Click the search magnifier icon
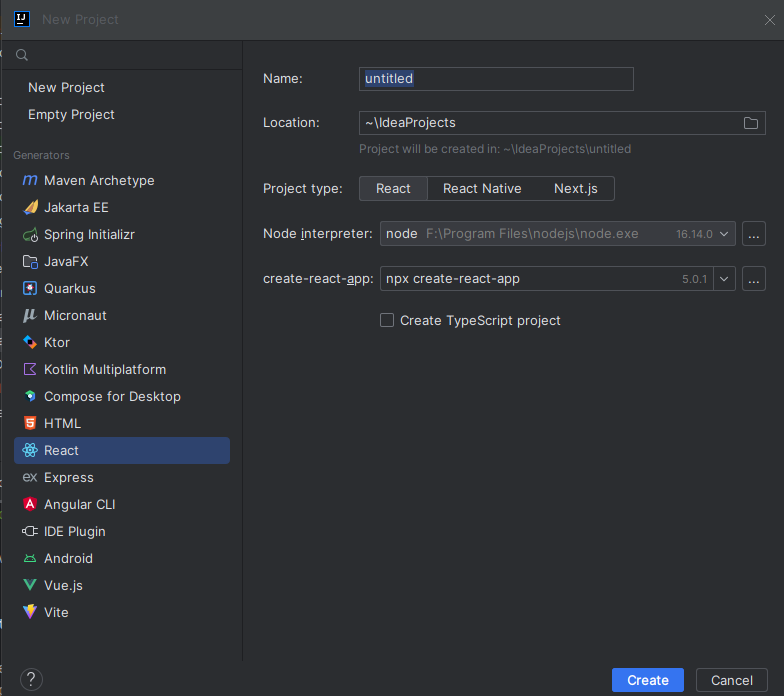The width and height of the screenshot is (784, 696). pyautogui.click(x=22, y=54)
